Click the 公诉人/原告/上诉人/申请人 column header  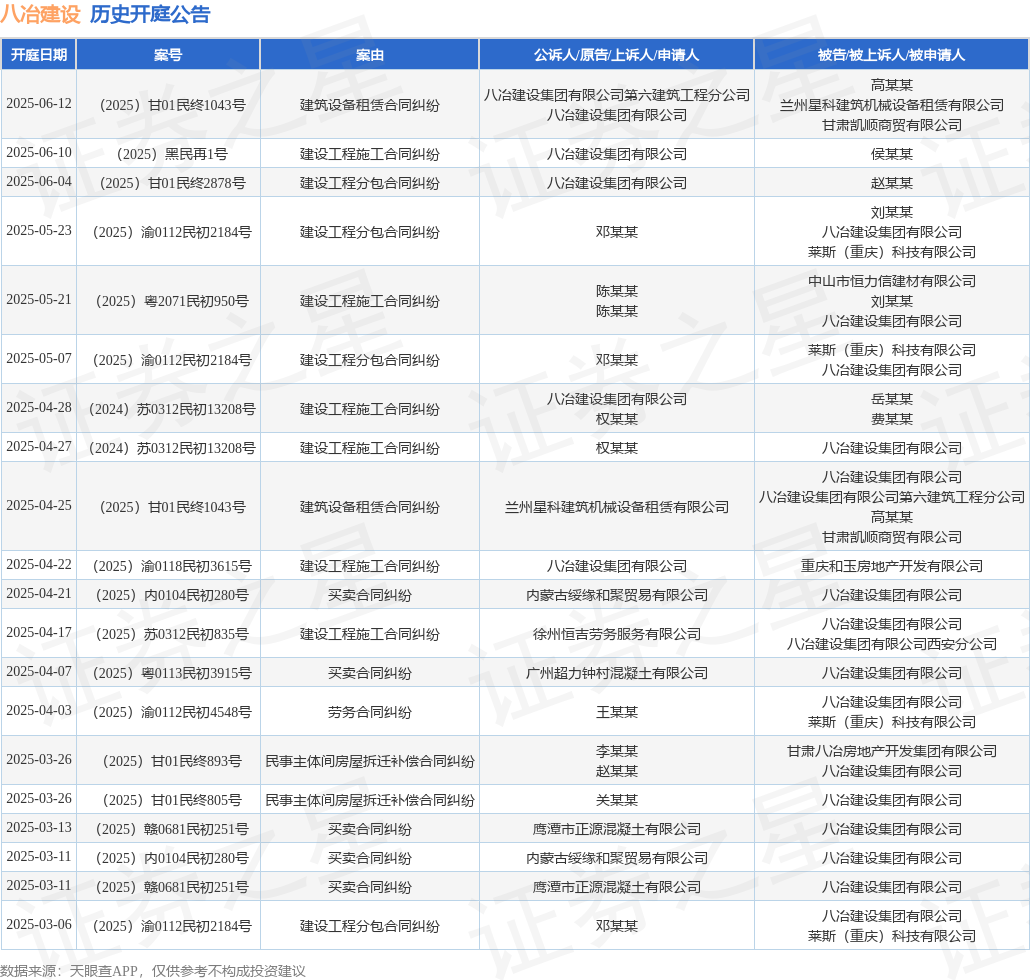616,55
